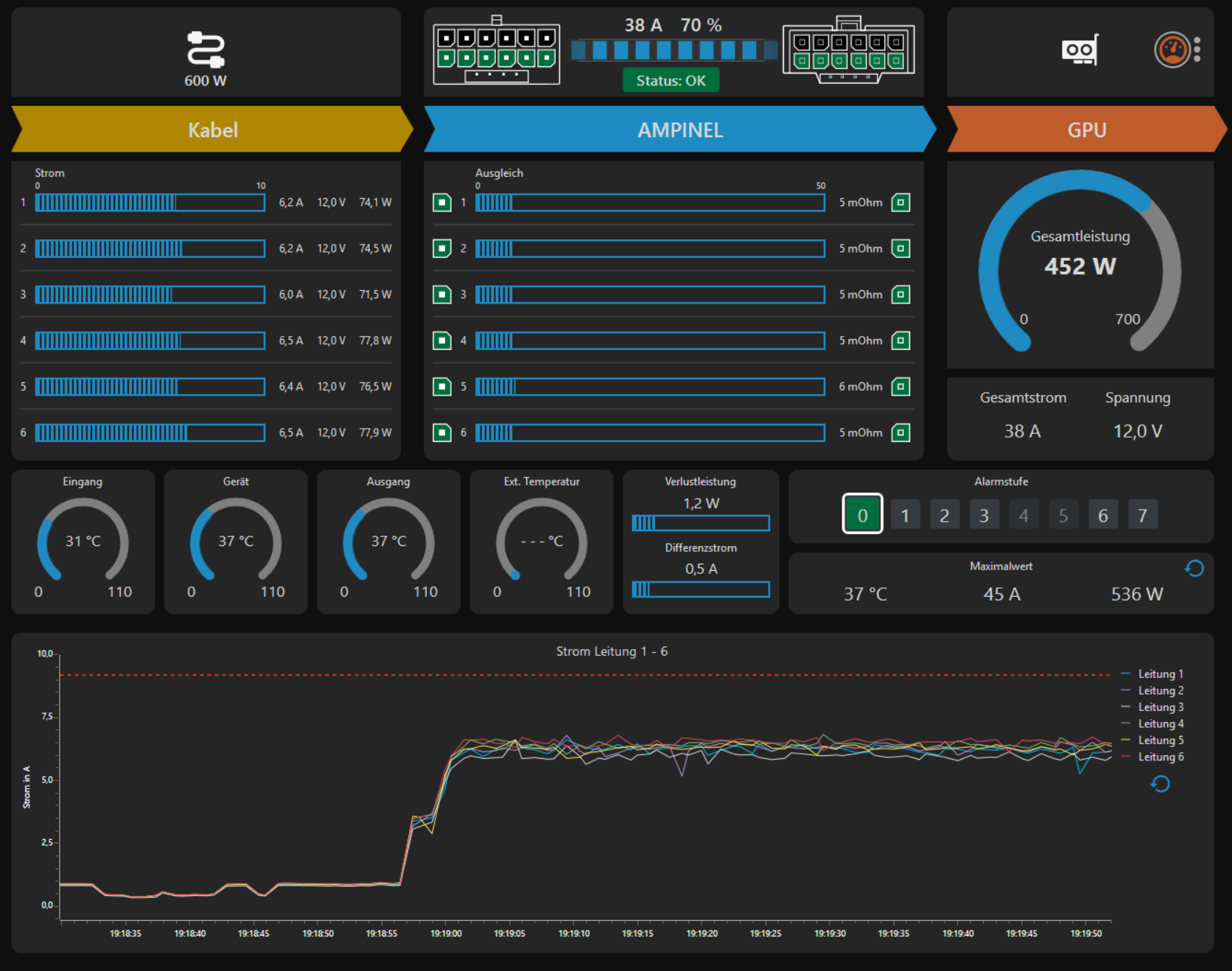Toggle Leitung 1 in the chart legend
The width and height of the screenshot is (1232, 971).
coord(1152,674)
